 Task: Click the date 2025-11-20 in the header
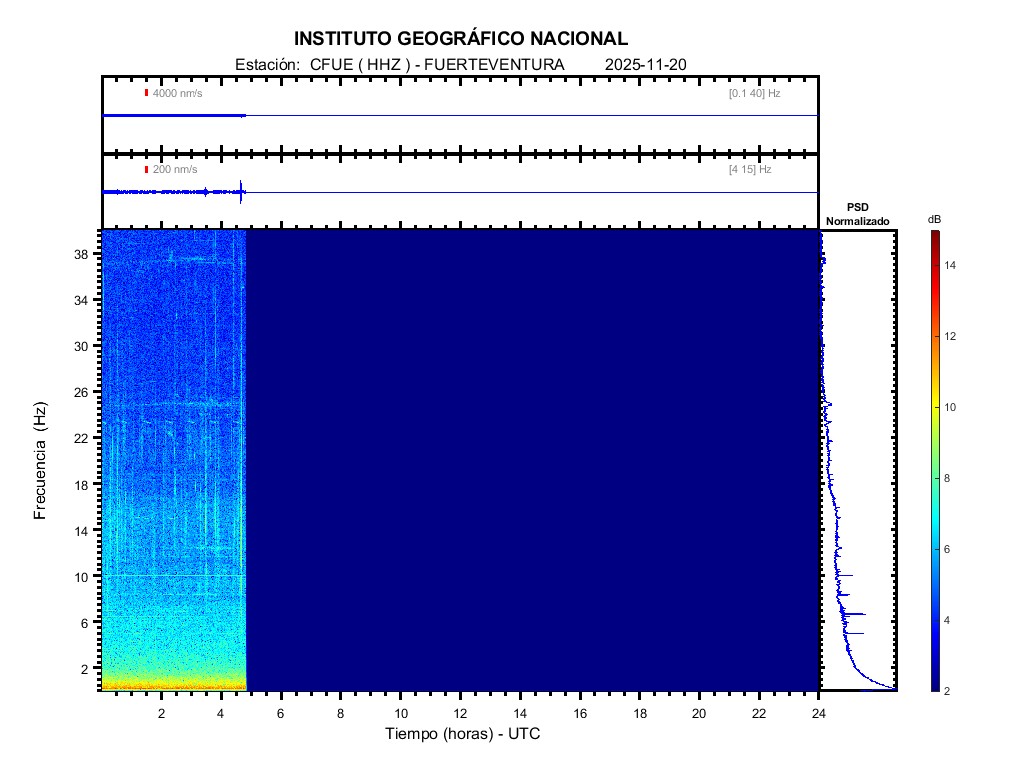(645, 65)
